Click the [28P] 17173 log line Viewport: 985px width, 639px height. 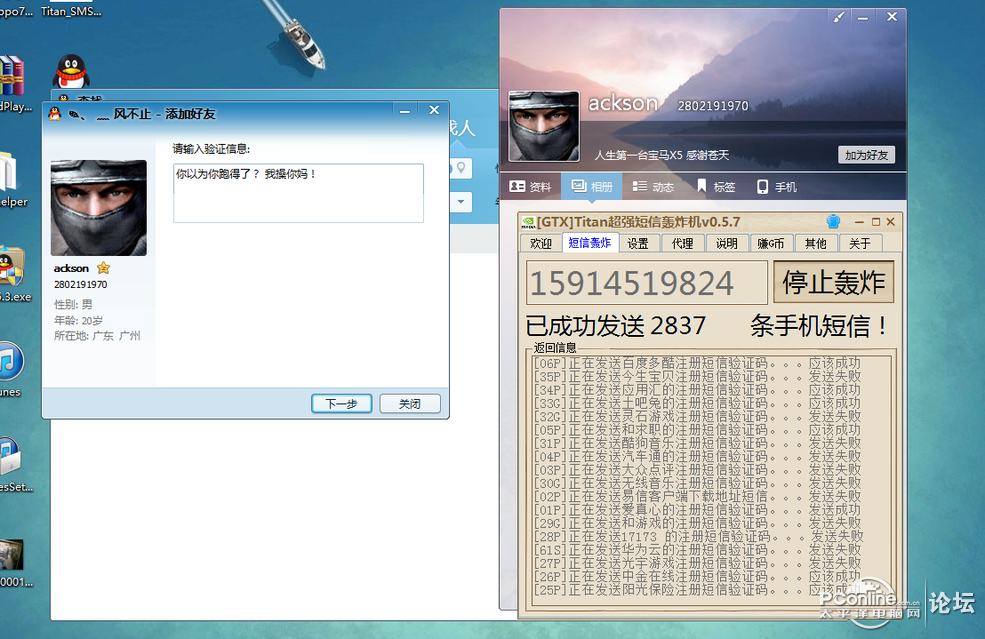coord(699,537)
